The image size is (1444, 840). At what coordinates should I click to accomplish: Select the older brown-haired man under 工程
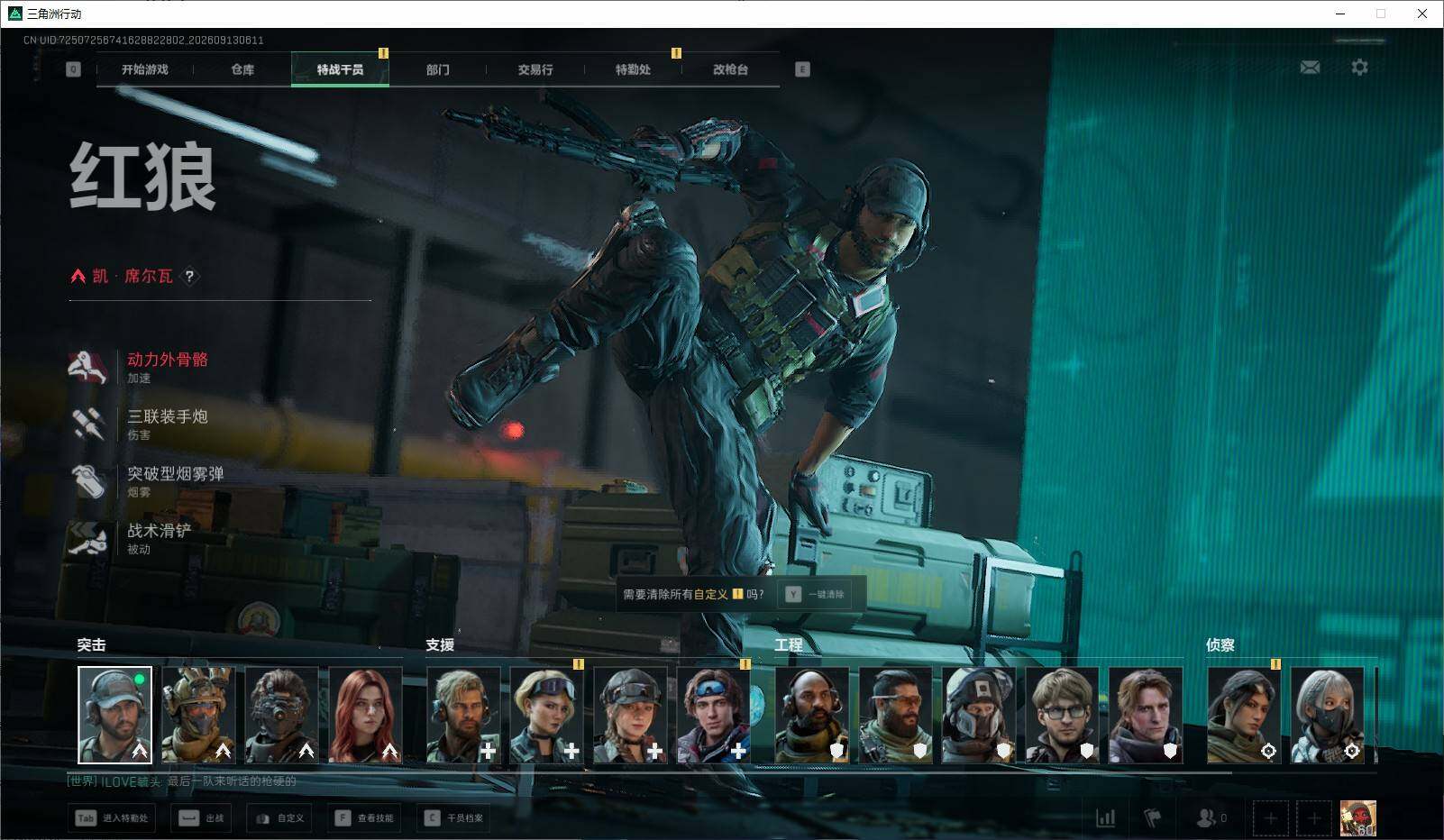click(x=1146, y=715)
